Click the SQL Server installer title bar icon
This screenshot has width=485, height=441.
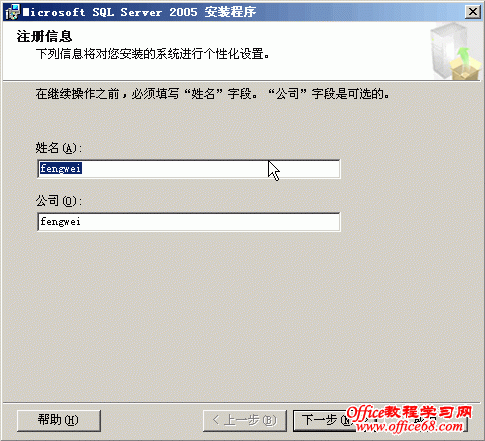coord(13,12)
